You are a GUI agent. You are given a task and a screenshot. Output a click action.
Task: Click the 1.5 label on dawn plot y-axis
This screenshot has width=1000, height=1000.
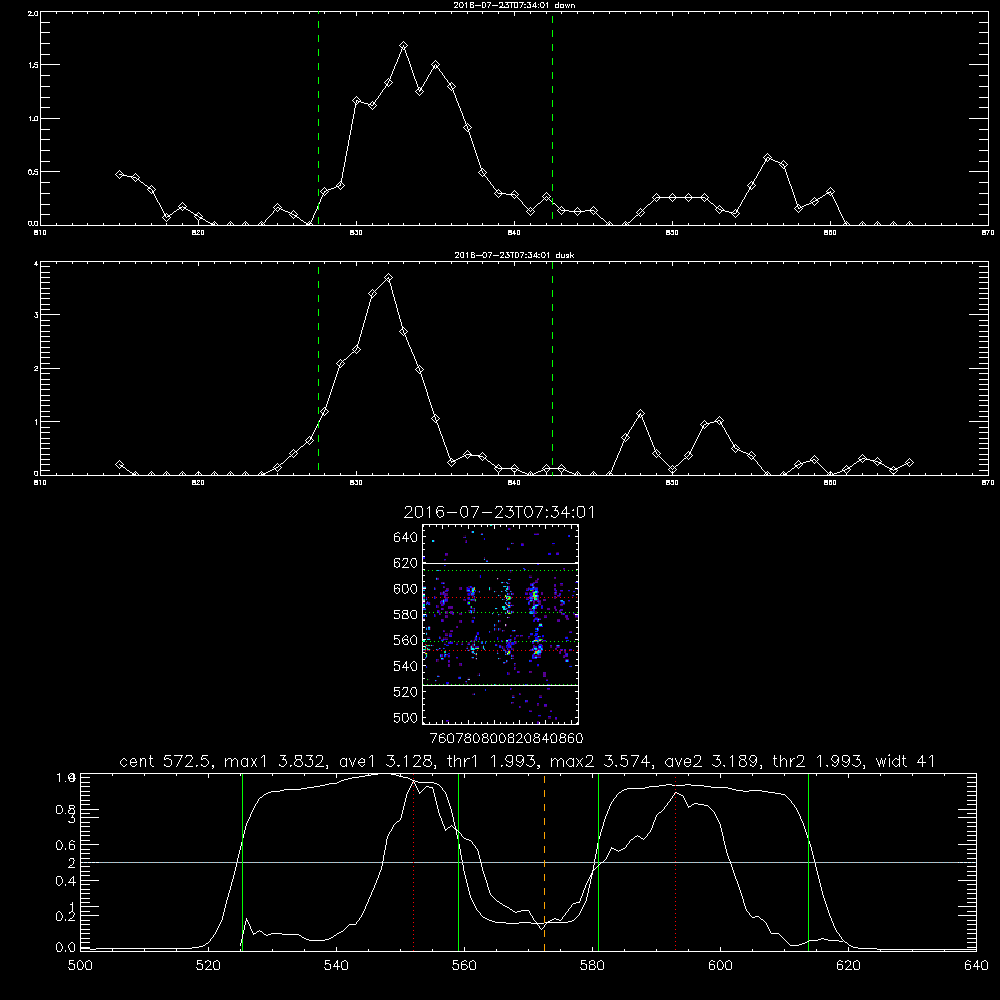tap(33, 65)
